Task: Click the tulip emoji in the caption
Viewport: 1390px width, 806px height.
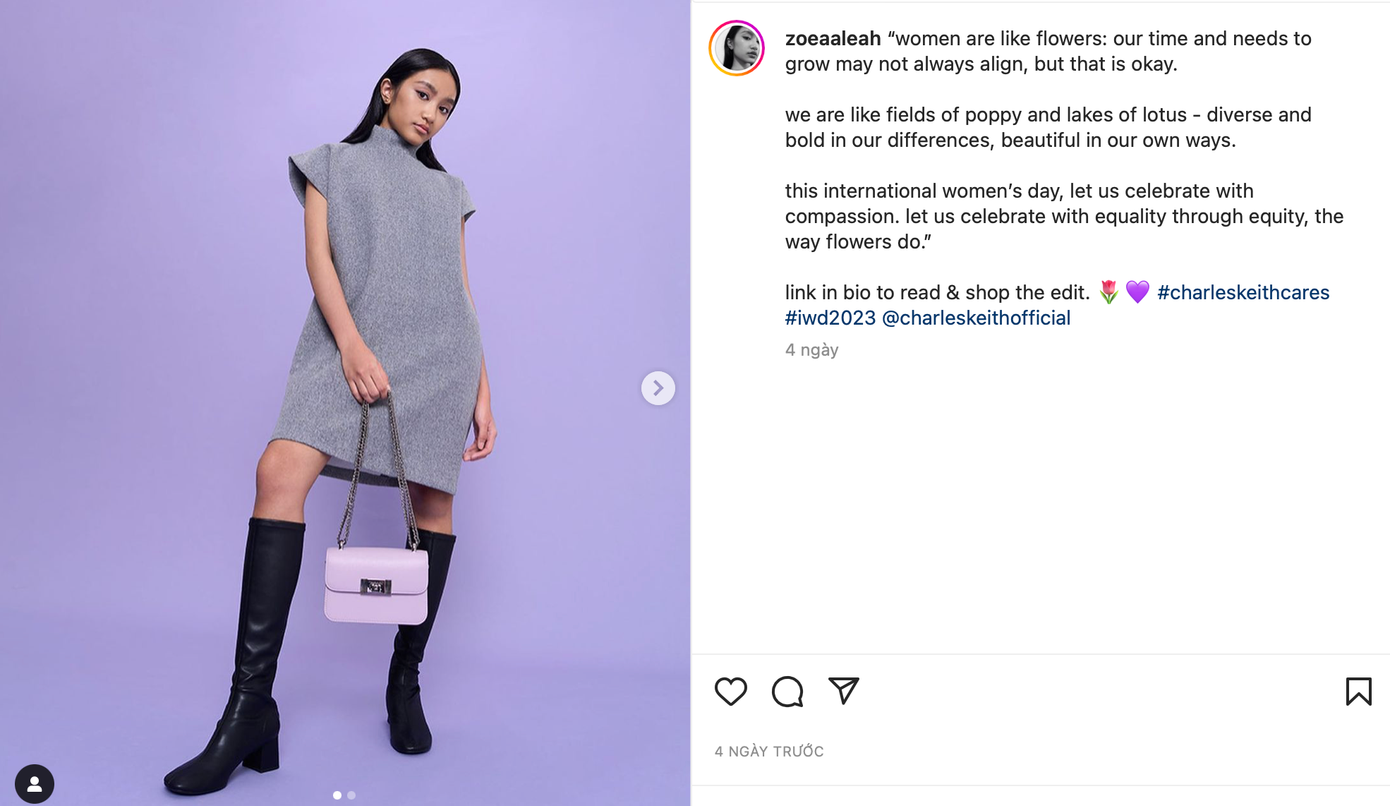Action: point(1108,292)
